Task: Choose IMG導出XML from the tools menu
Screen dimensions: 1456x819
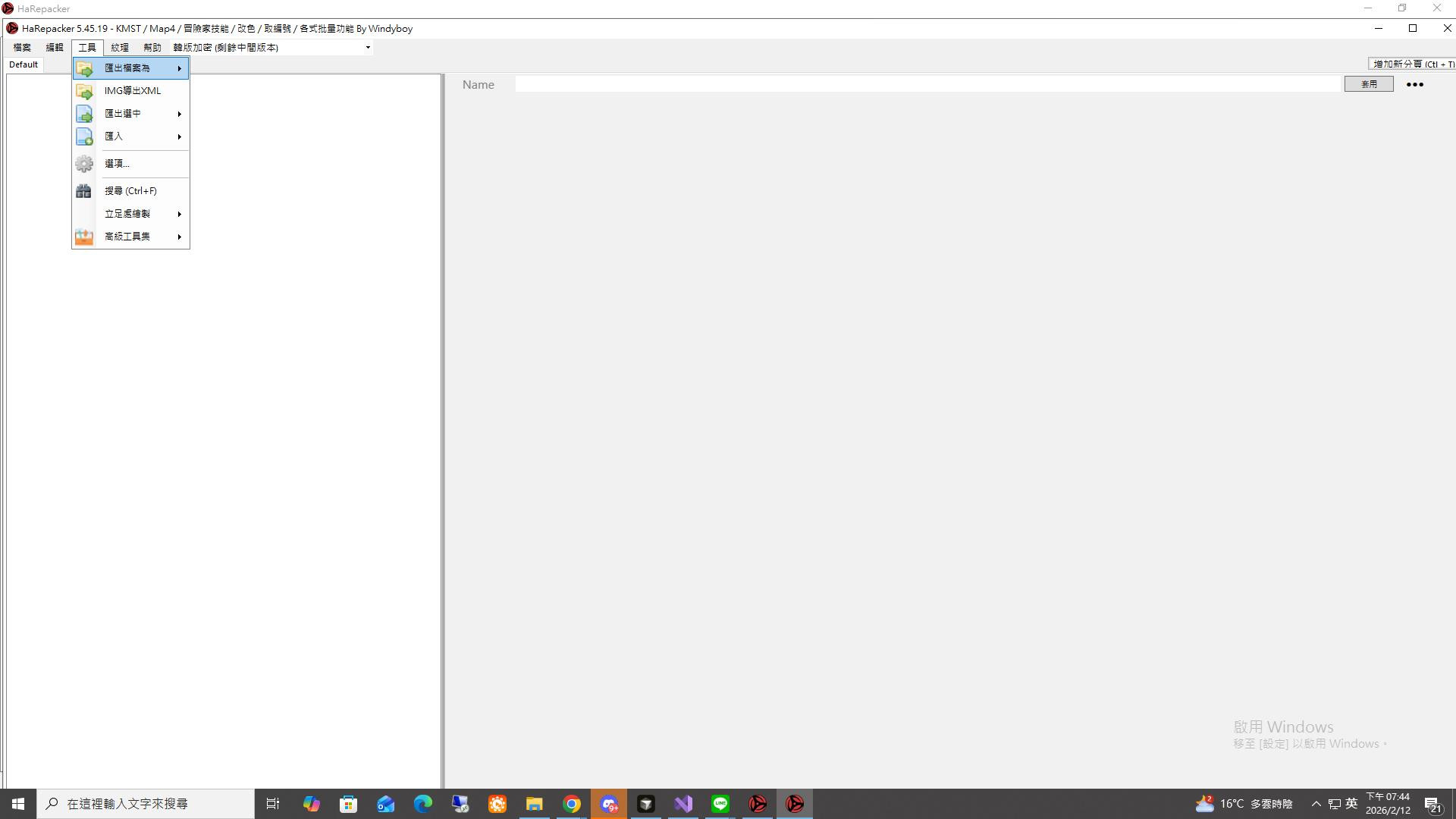Action: pos(130,91)
